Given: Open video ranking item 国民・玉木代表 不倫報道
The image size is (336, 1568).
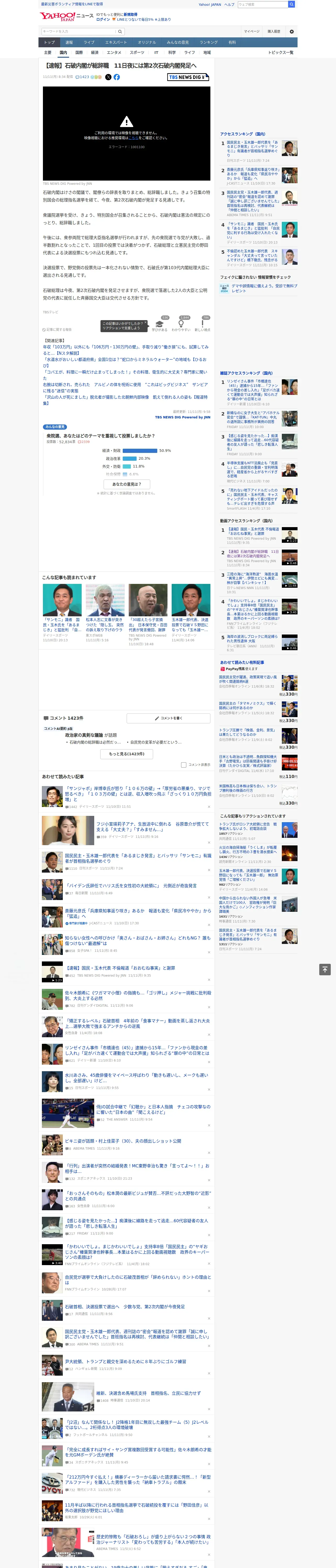Looking at the screenshot, I should coord(253,531).
